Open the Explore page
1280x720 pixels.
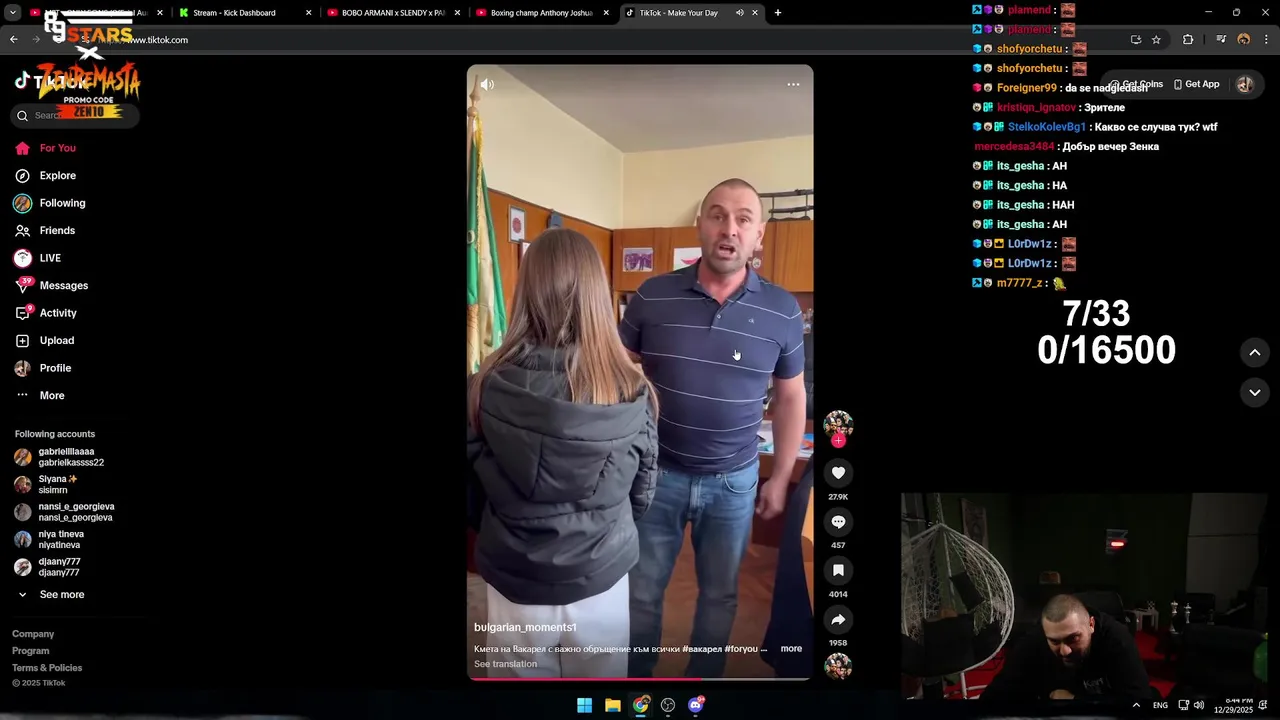click(x=45, y=176)
